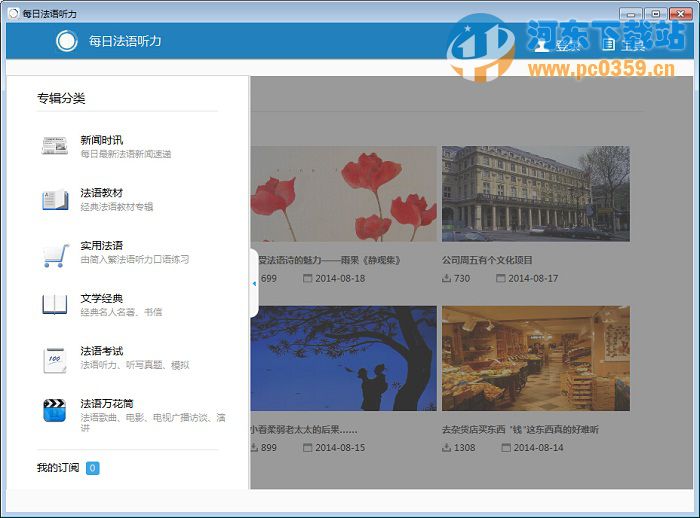Choose the 法语教材 category title
Screen dimensions: 700x518
tap(102, 193)
